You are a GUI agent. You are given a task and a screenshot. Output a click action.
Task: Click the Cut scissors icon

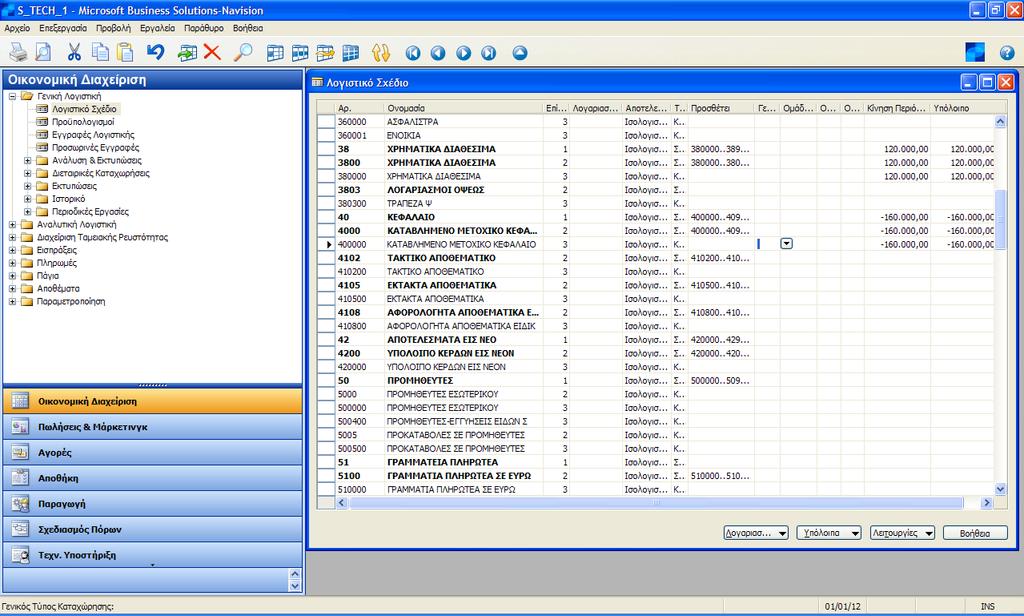pyautogui.click(x=74, y=52)
